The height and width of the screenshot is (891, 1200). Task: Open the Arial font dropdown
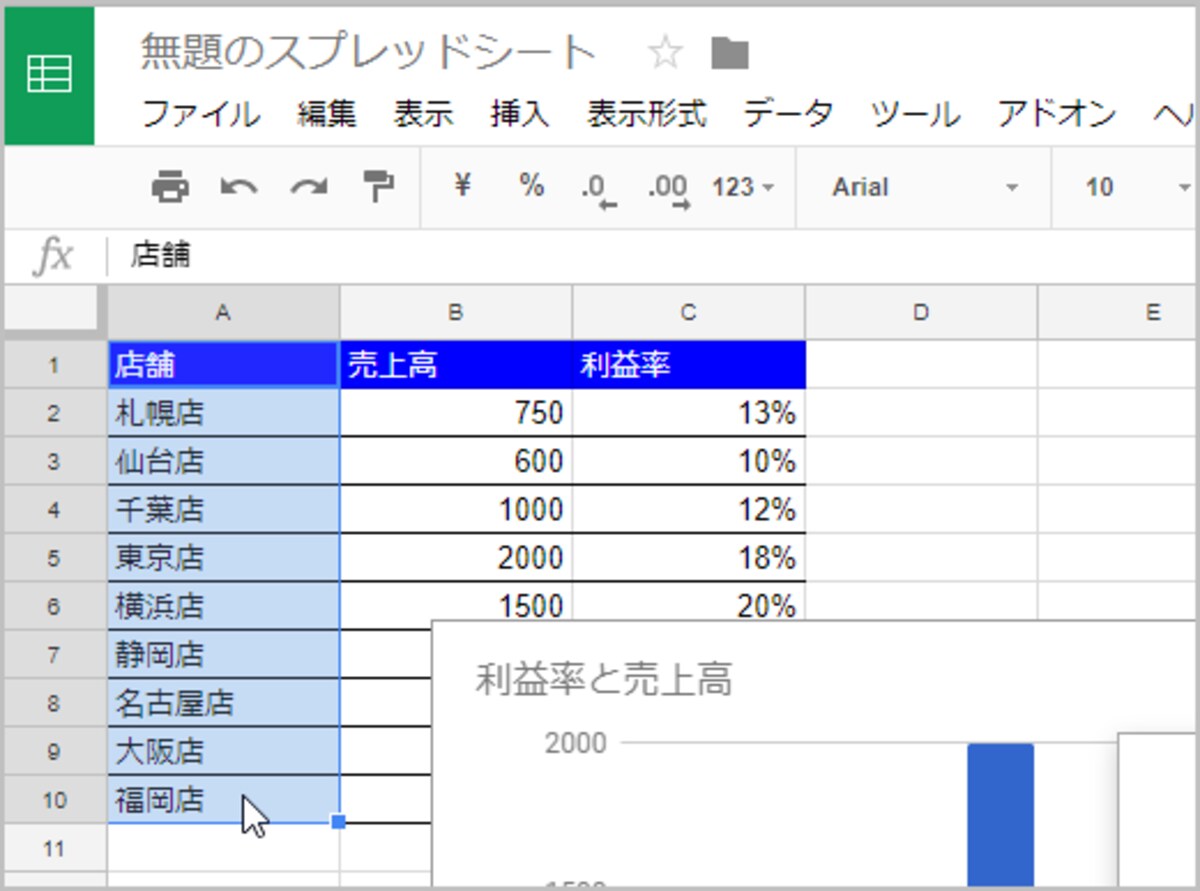[x=924, y=187]
